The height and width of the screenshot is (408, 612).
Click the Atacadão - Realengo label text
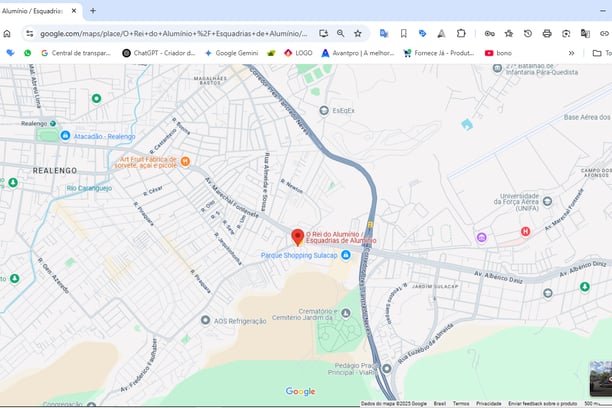pyautogui.click(x=105, y=136)
